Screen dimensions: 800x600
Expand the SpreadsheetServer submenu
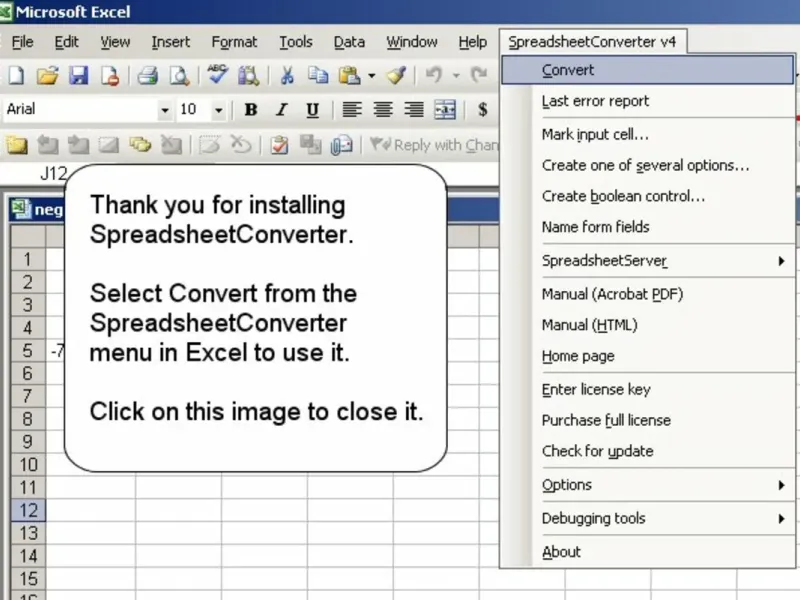pyautogui.click(x=647, y=261)
